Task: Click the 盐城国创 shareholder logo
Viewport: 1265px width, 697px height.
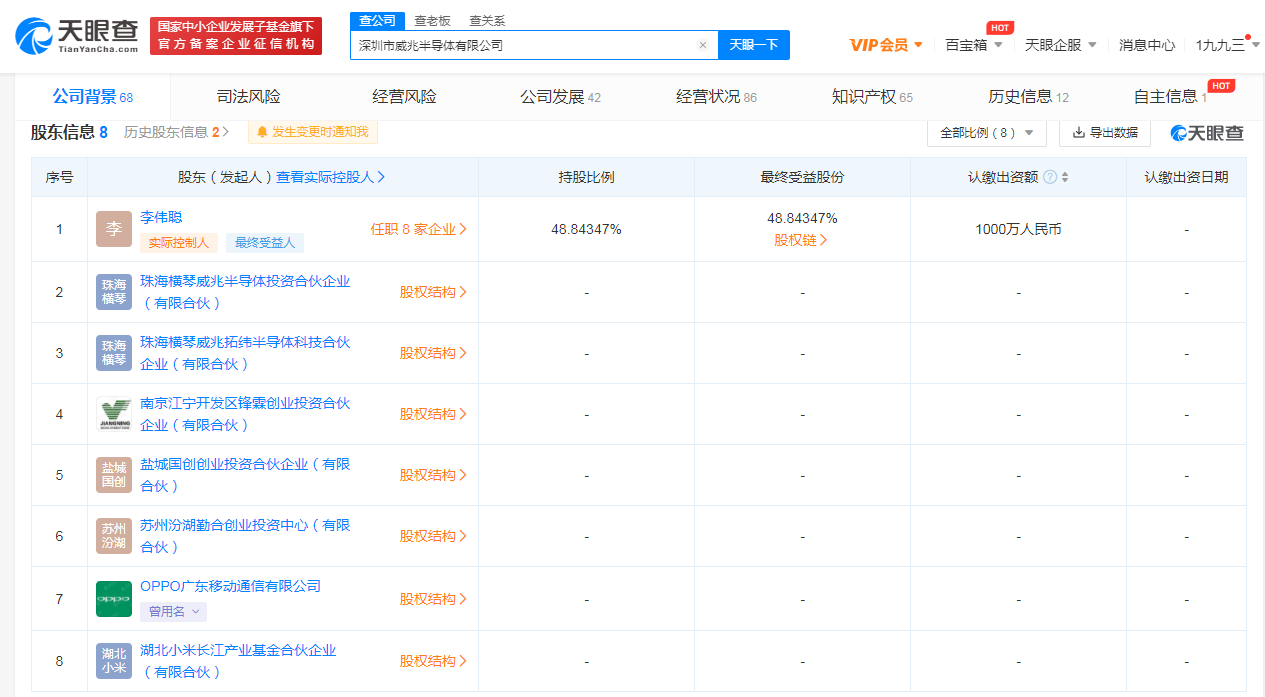Action: (x=114, y=475)
